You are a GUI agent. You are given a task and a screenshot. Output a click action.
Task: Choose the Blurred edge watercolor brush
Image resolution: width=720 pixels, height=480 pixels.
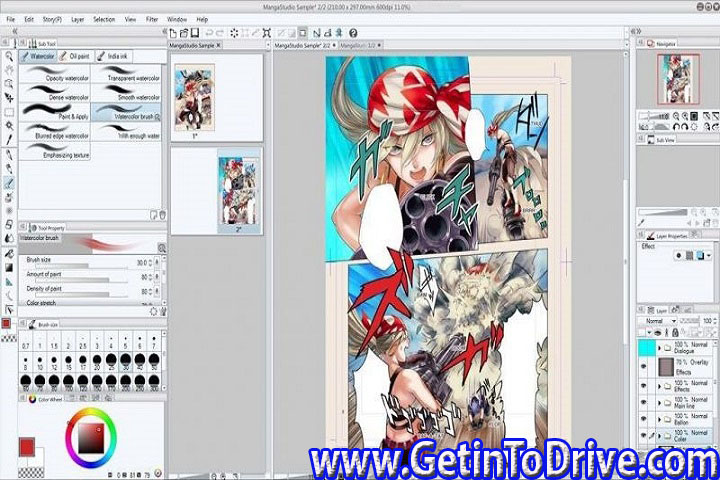tap(55, 132)
